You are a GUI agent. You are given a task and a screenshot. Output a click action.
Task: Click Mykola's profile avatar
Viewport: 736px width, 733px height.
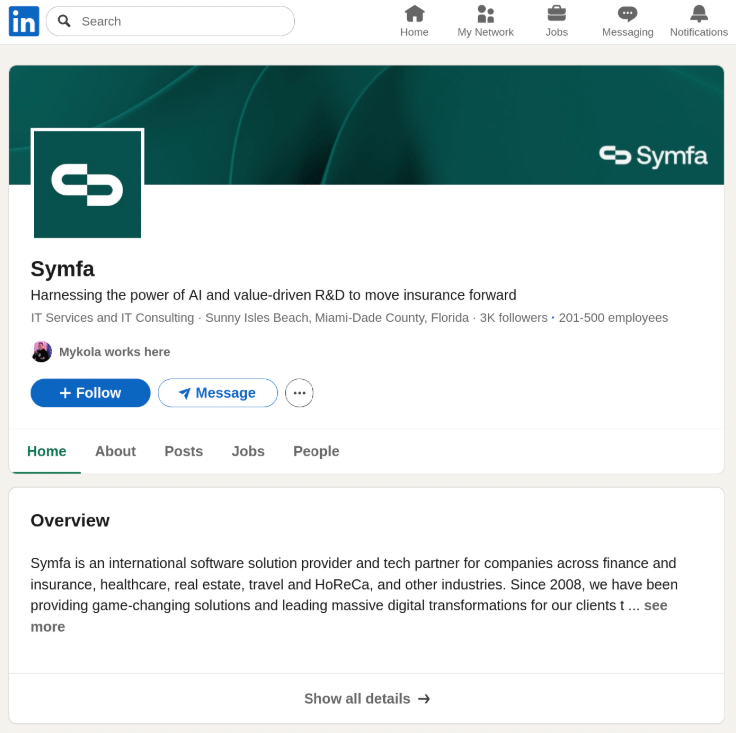pyautogui.click(x=42, y=351)
